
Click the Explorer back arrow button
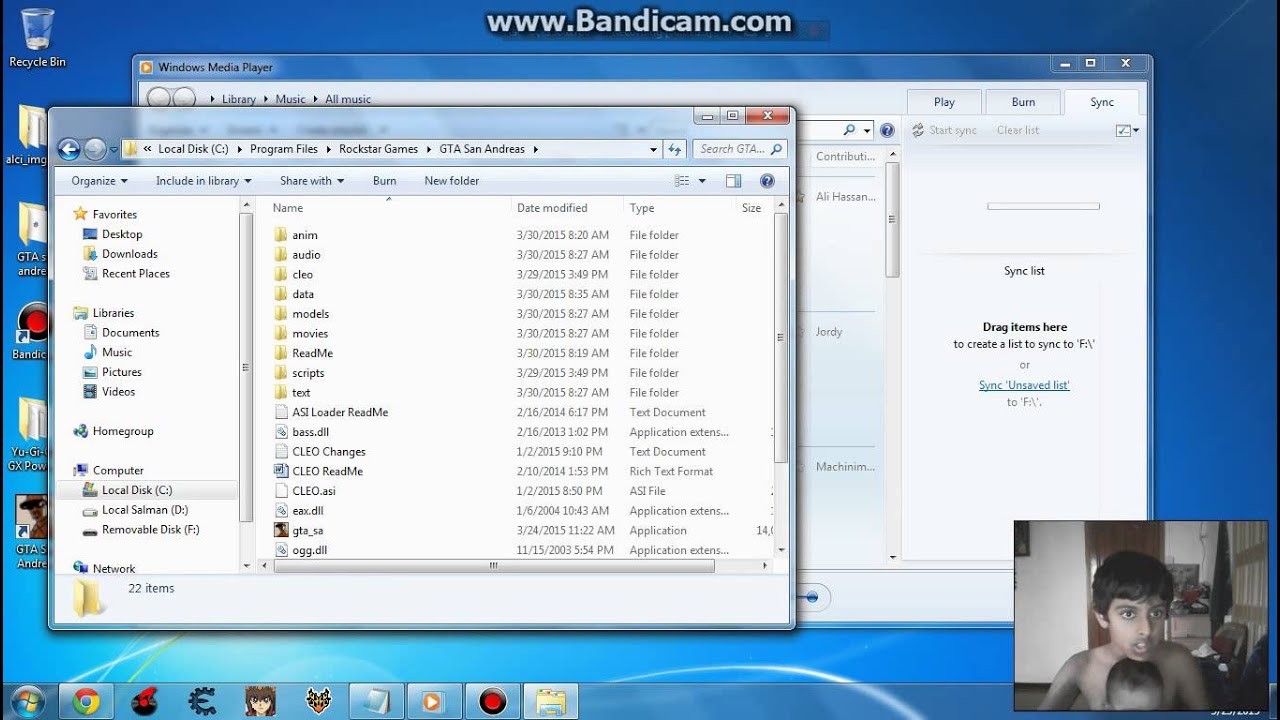tap(69, 150)
